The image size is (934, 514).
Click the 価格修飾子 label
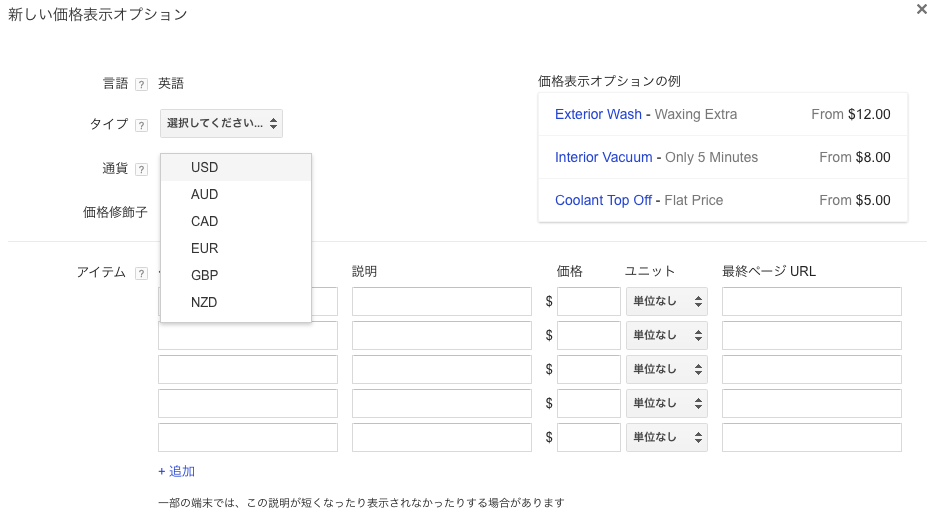pyautogui.click(x=115, y=212)
